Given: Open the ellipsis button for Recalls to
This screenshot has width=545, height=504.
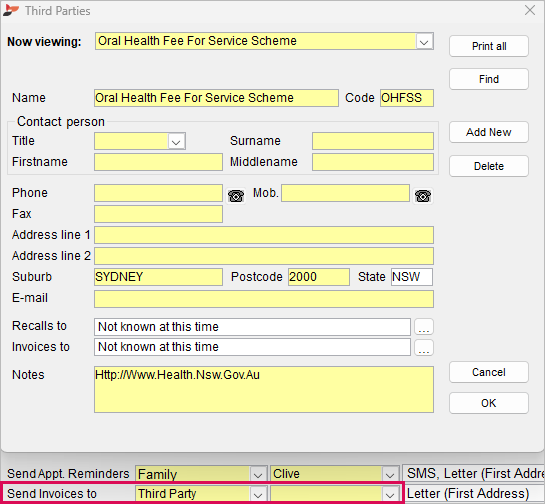Looking at the screenshot, I should (x=424, y=327).
